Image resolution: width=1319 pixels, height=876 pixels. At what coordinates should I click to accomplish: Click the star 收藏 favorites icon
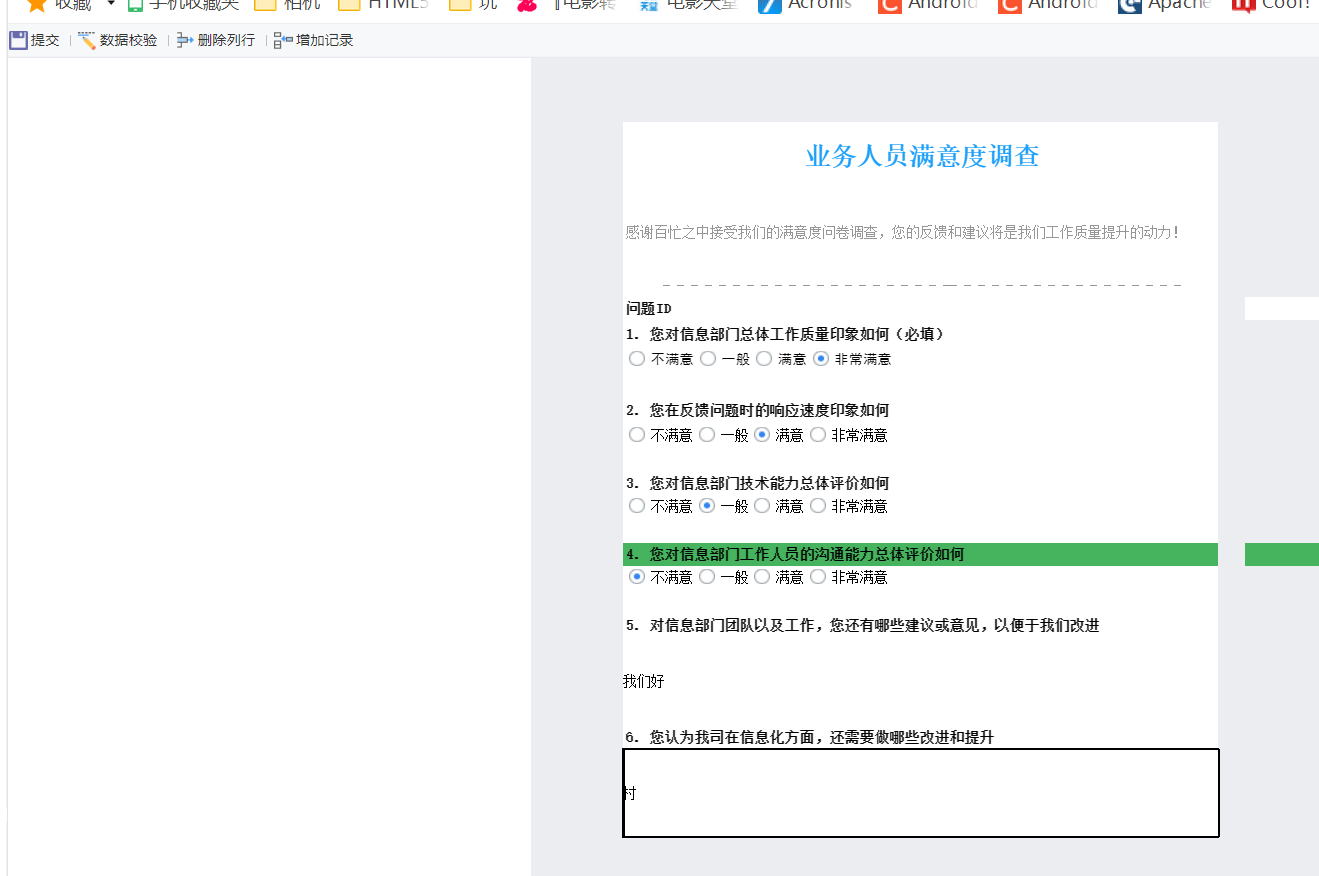[37, 5]
